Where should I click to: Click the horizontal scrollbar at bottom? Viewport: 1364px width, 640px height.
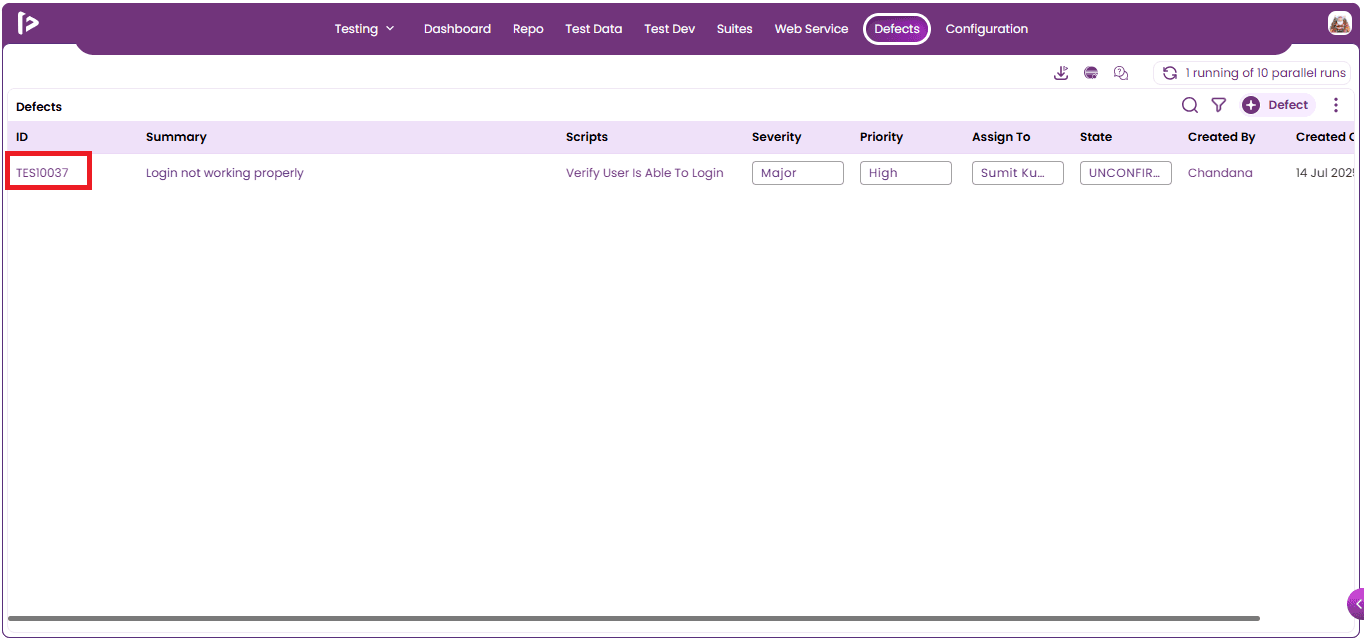634,619
